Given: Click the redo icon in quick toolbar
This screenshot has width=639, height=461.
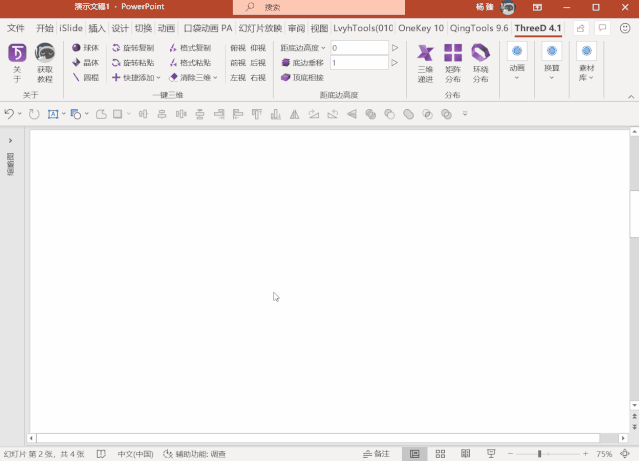Looking at the screenshot, I should (x=34, y=114).
